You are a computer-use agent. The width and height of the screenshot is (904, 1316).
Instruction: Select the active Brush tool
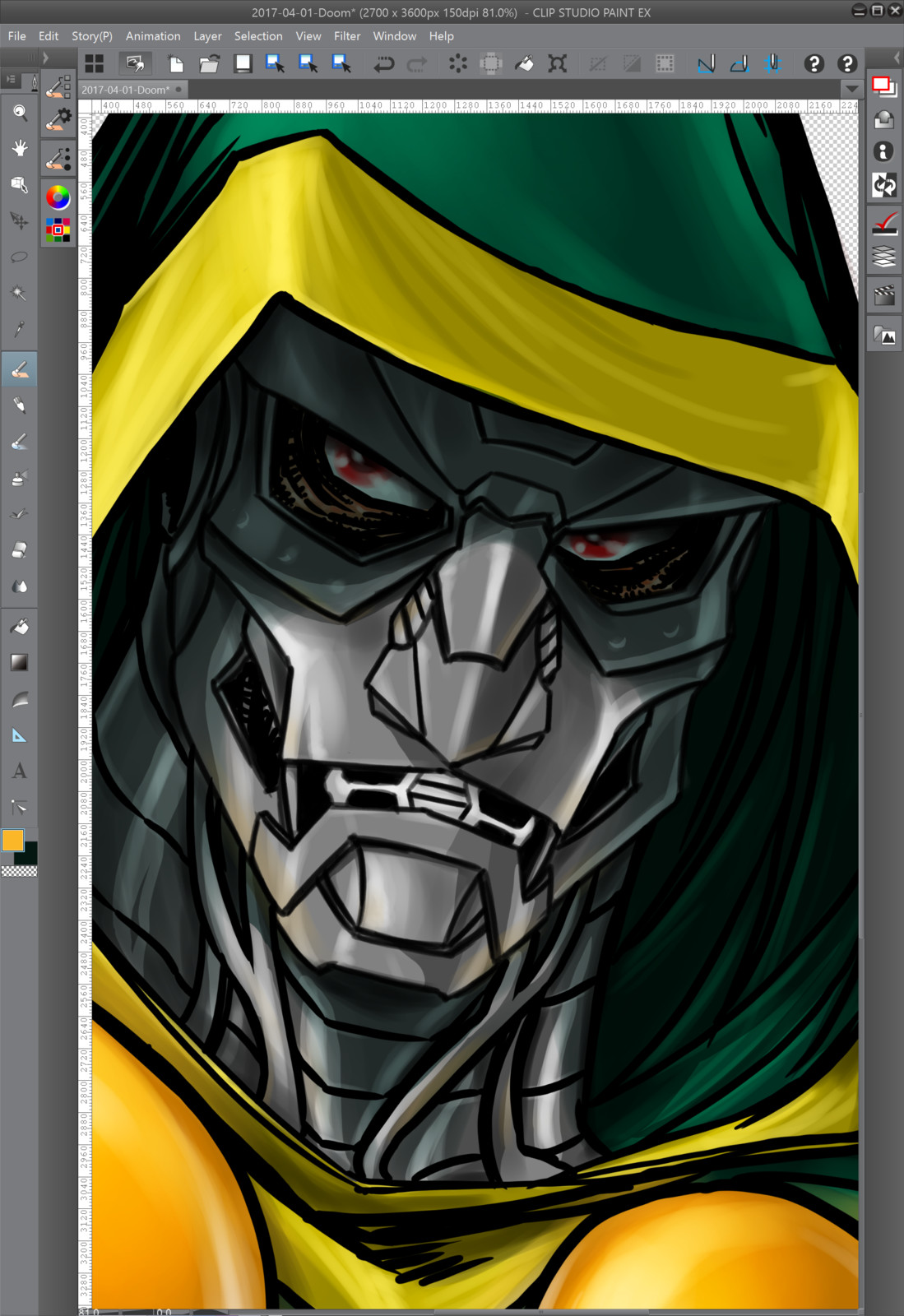pos(20,370)
